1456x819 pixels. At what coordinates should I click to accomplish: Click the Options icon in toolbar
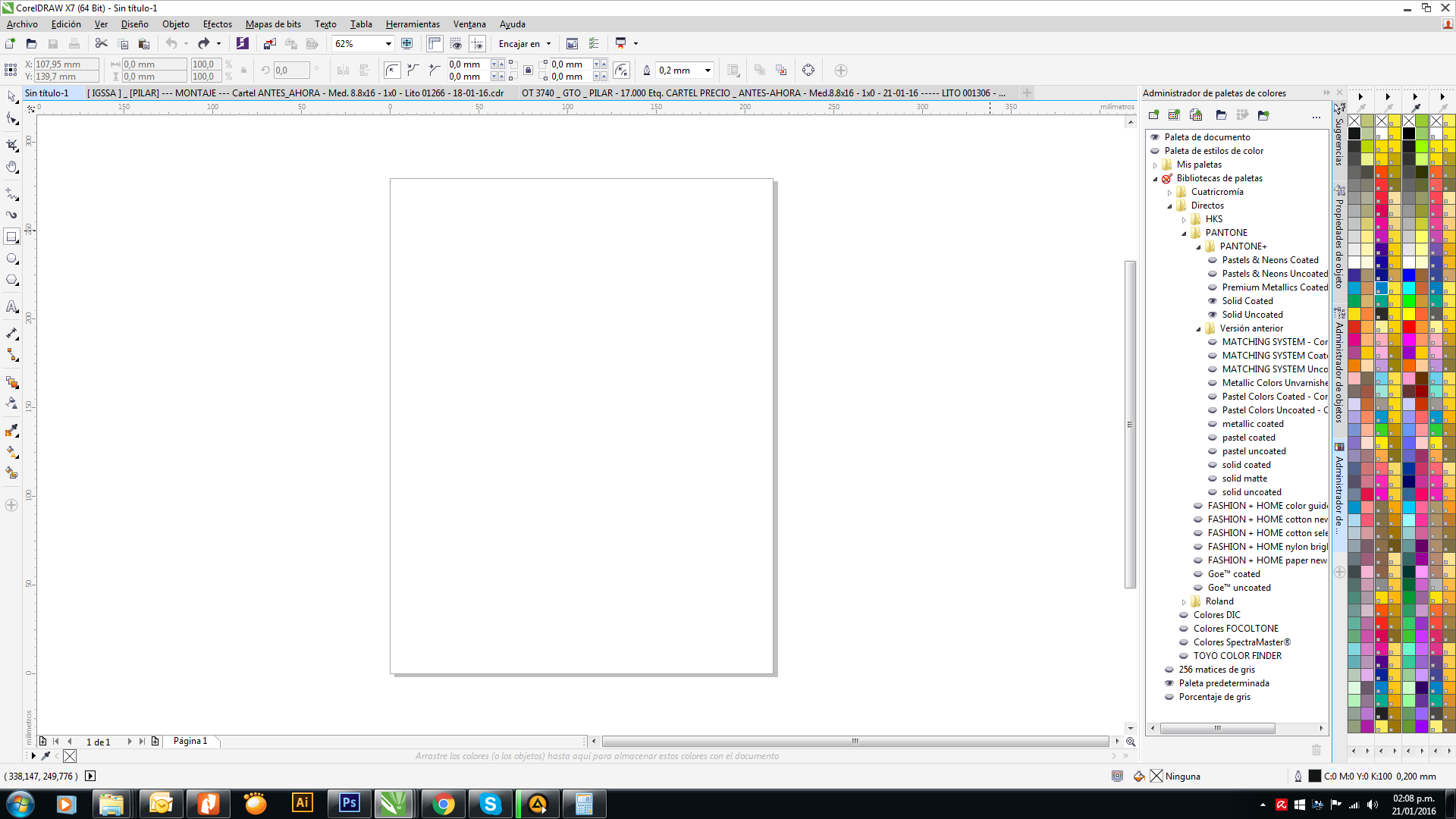pyautogui.click(x=594, y=44)
